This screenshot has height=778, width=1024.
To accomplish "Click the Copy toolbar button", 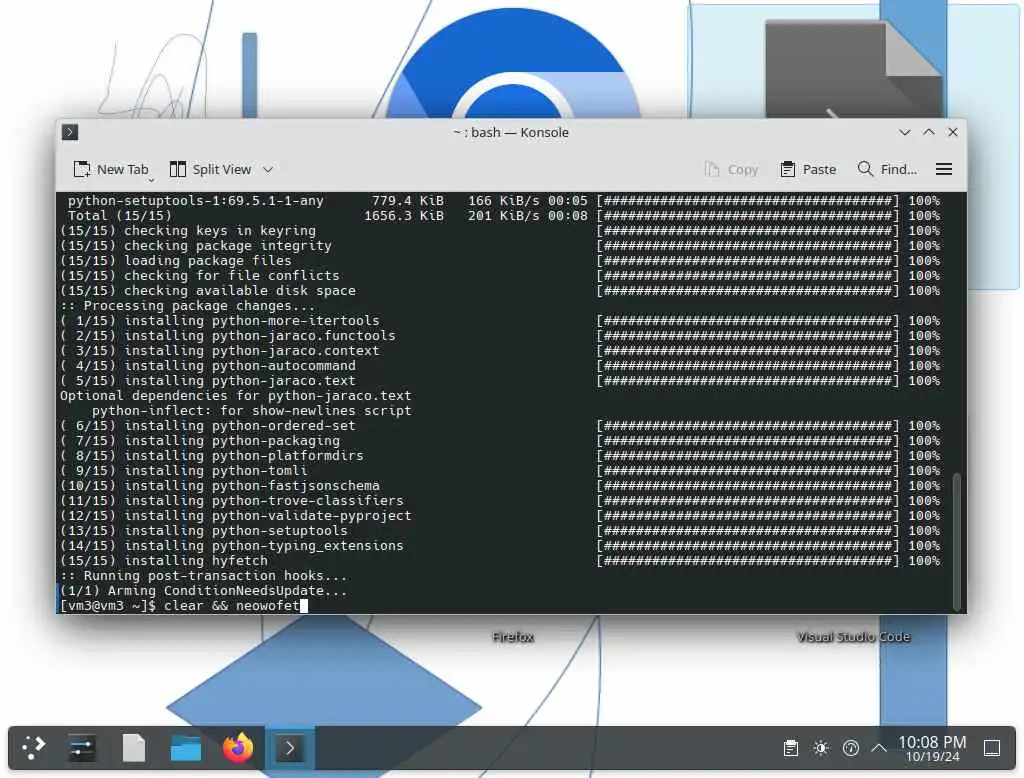I will click(731, 169).
